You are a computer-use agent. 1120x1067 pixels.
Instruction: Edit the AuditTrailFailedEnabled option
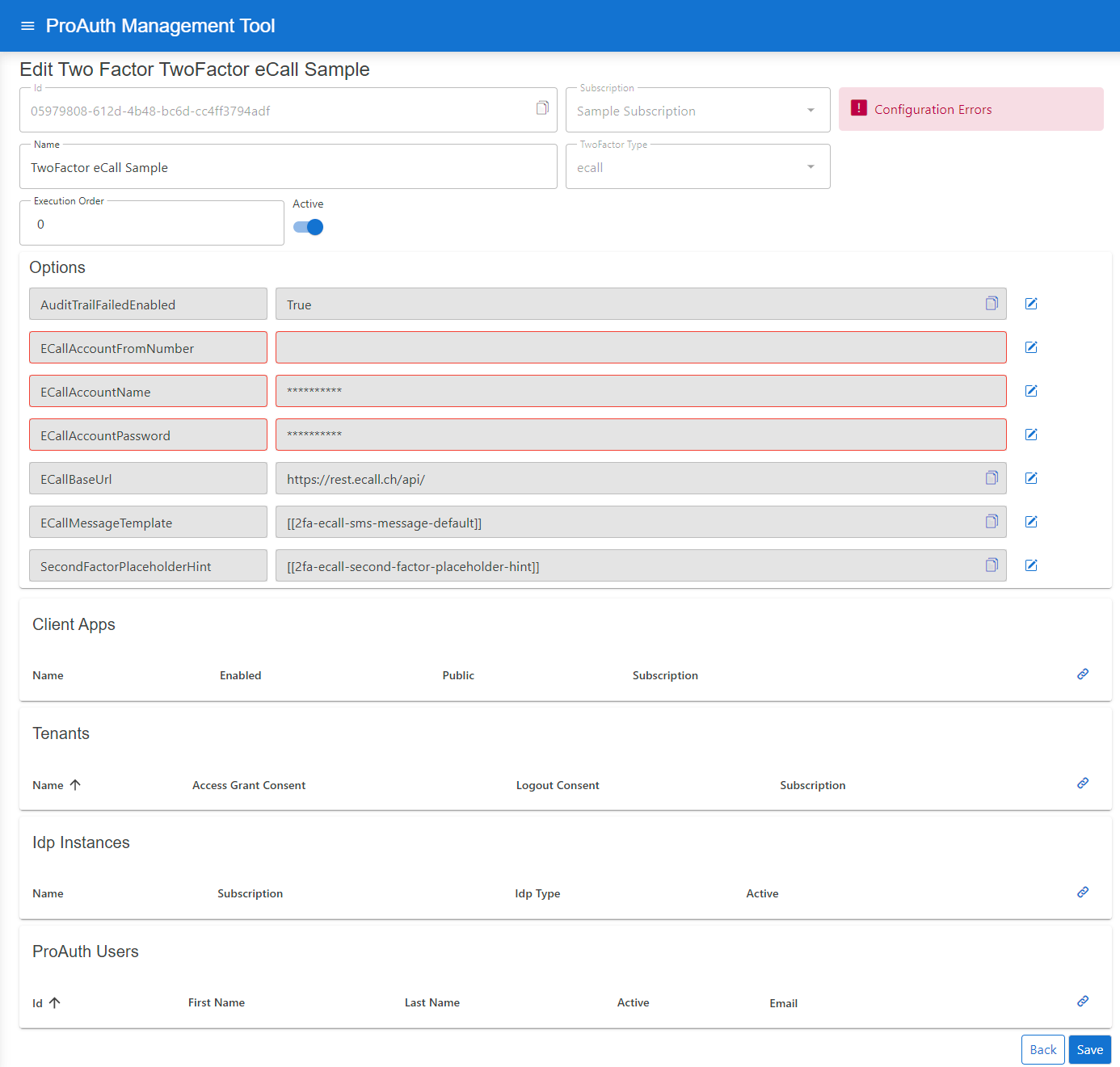point(1031,304)
